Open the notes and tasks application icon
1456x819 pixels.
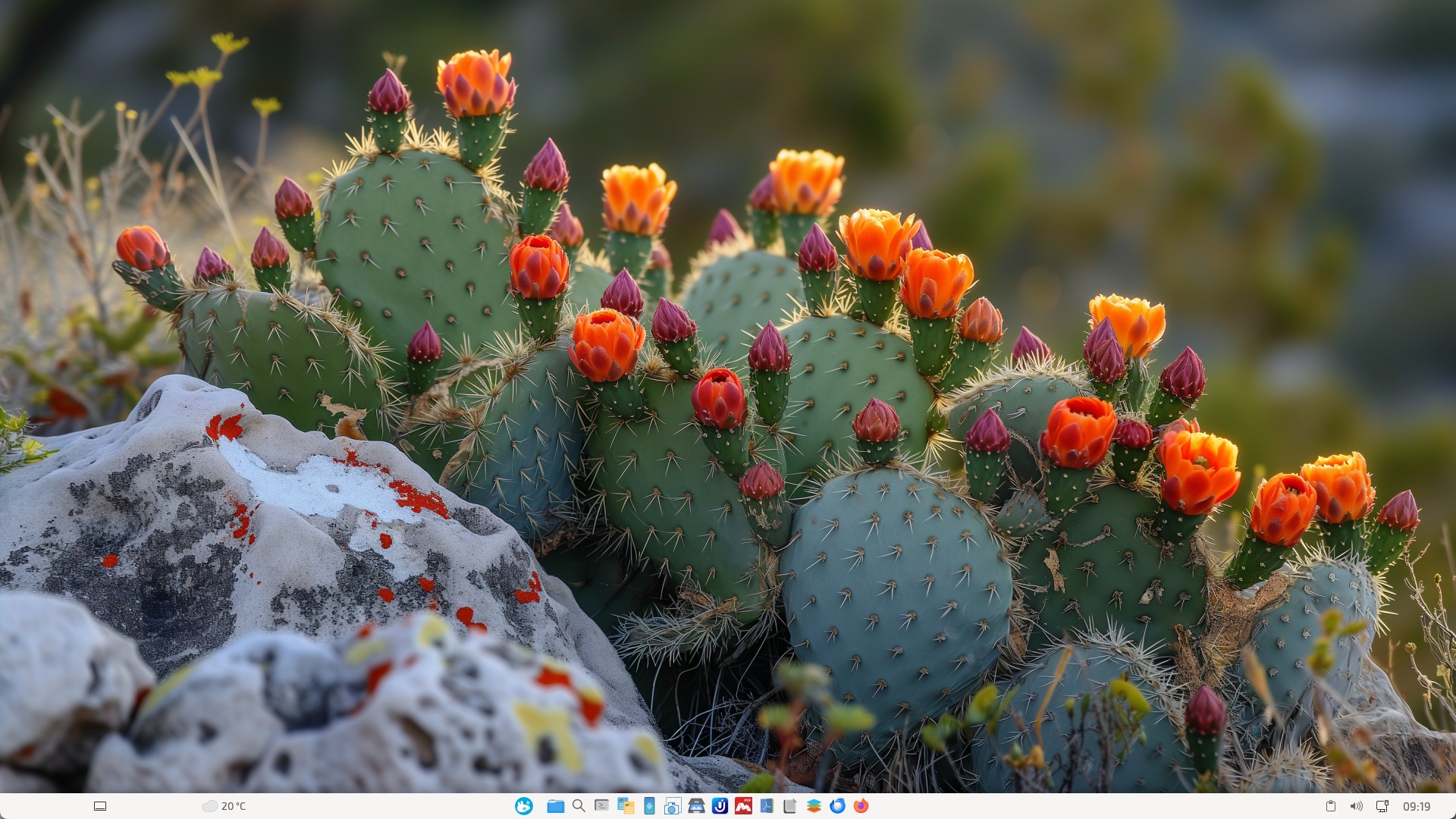tap(626, 806)
